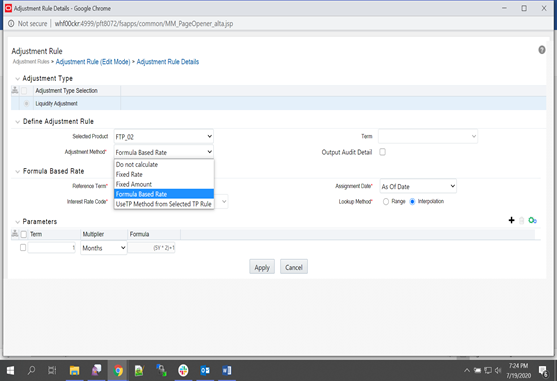Collapse the Parameters section

point(17,222)
